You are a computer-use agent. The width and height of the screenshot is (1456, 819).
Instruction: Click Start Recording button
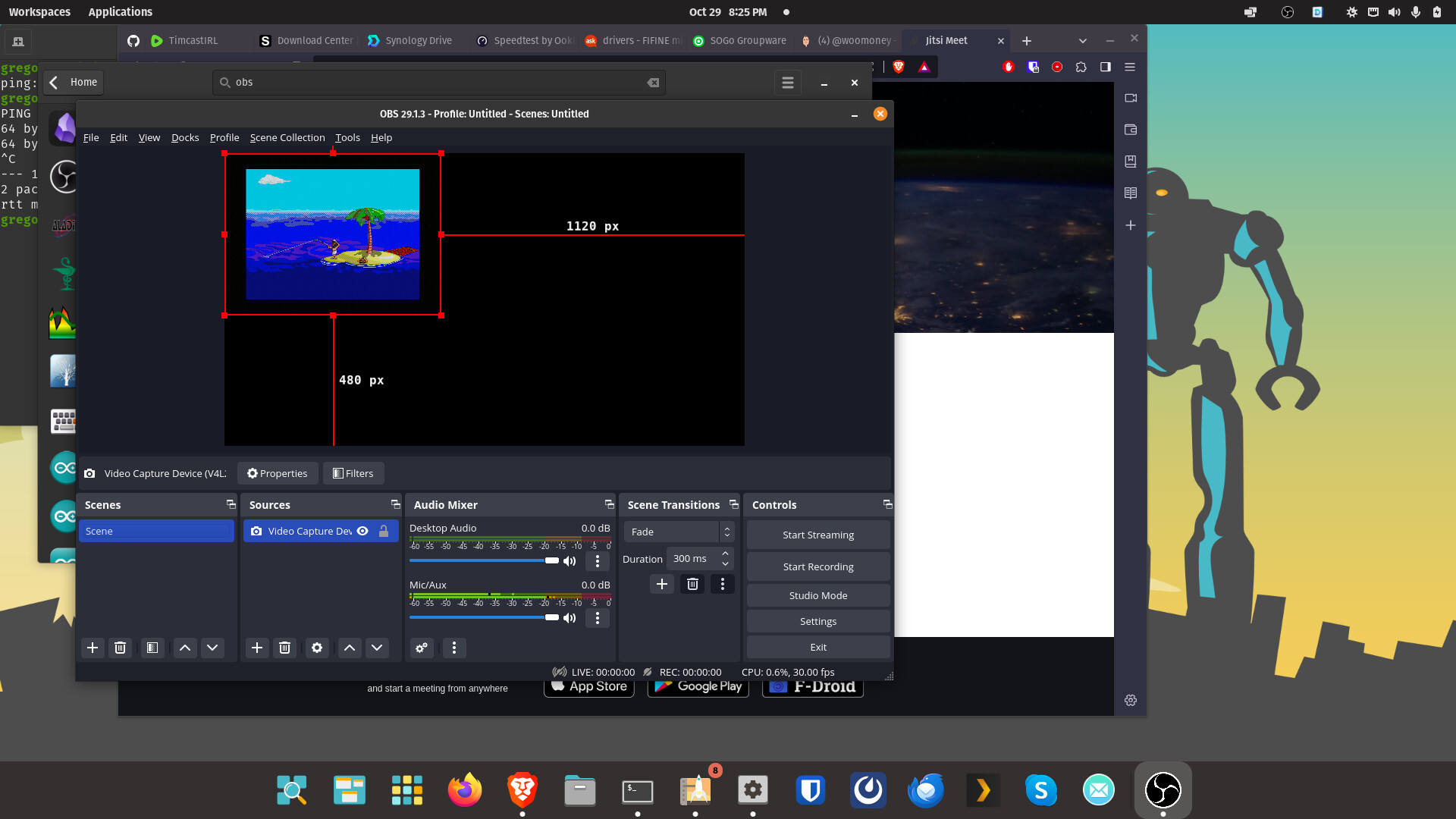tap(817, 566)
